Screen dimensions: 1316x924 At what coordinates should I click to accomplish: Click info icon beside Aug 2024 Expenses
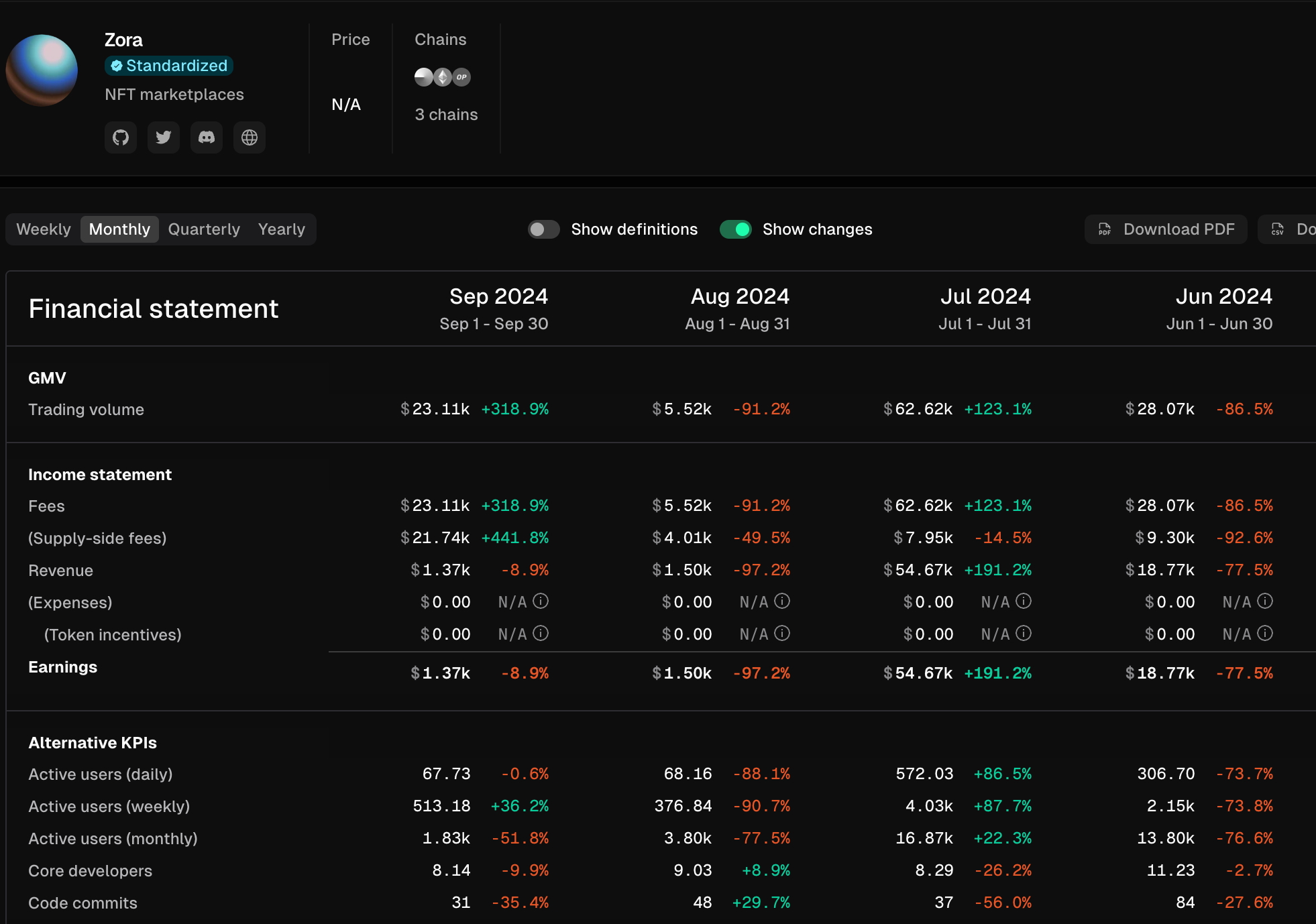782,601
